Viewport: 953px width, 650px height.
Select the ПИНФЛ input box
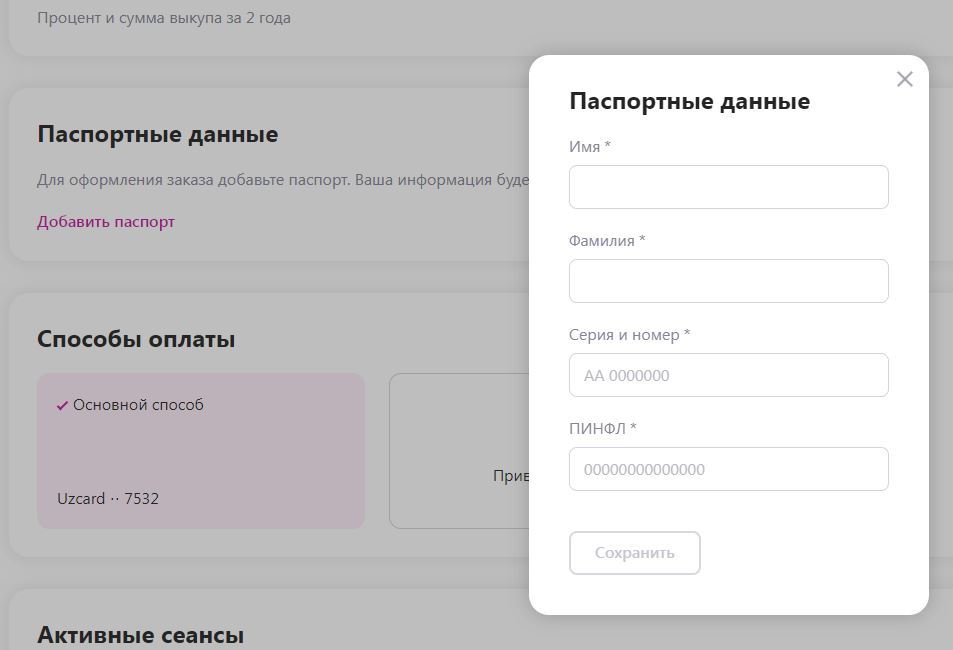[x=728, y=469]
